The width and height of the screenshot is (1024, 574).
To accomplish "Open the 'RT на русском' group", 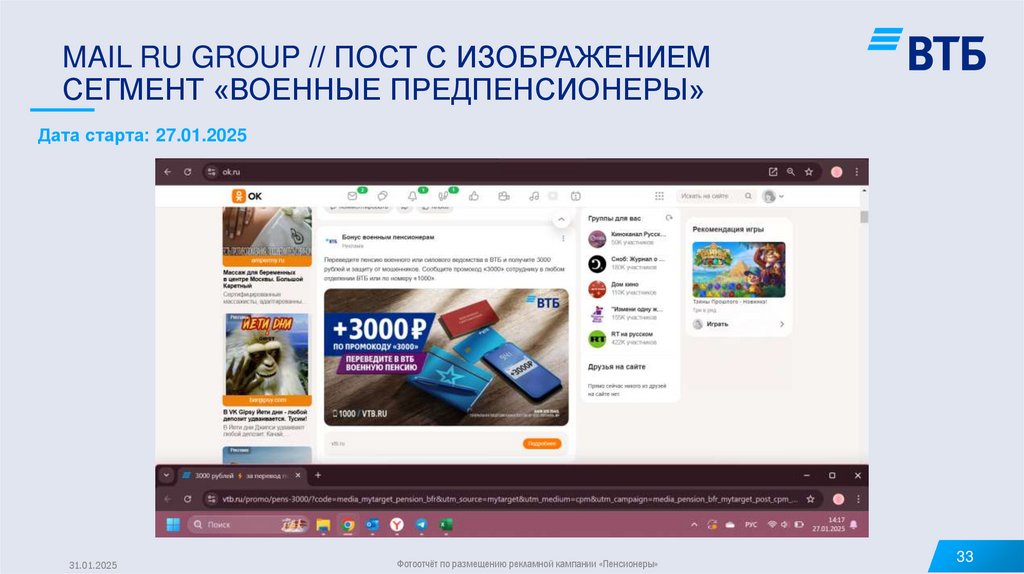I will pos(632,334).
